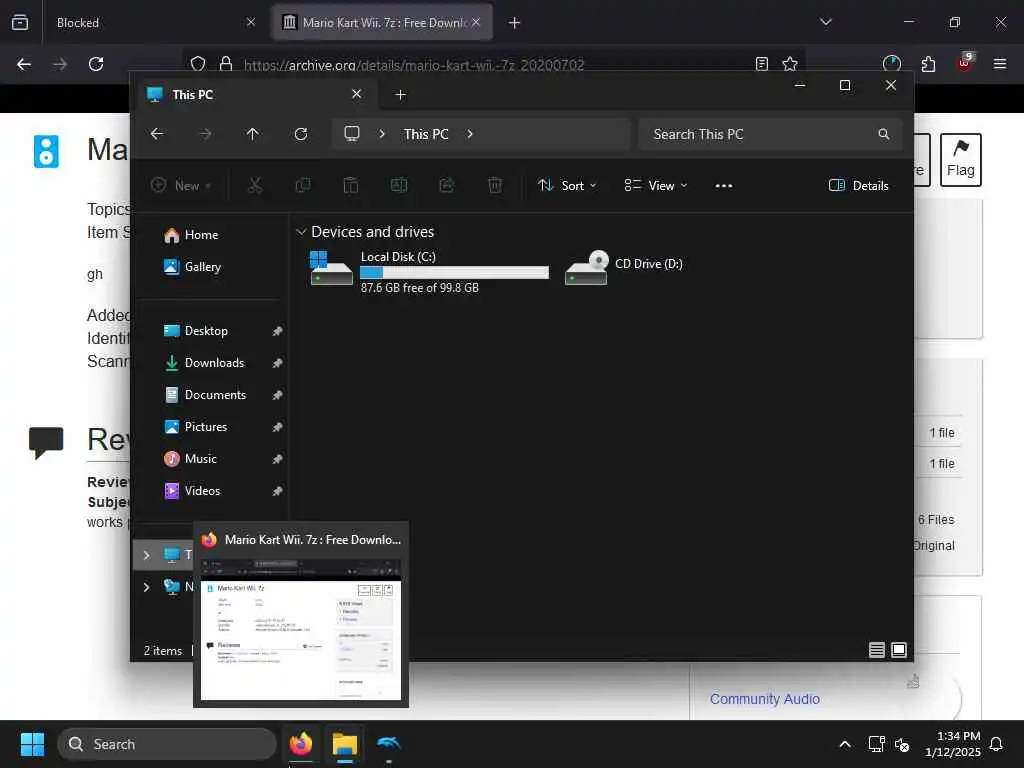Open Local Disk (C:) drive

coord(429,271)
